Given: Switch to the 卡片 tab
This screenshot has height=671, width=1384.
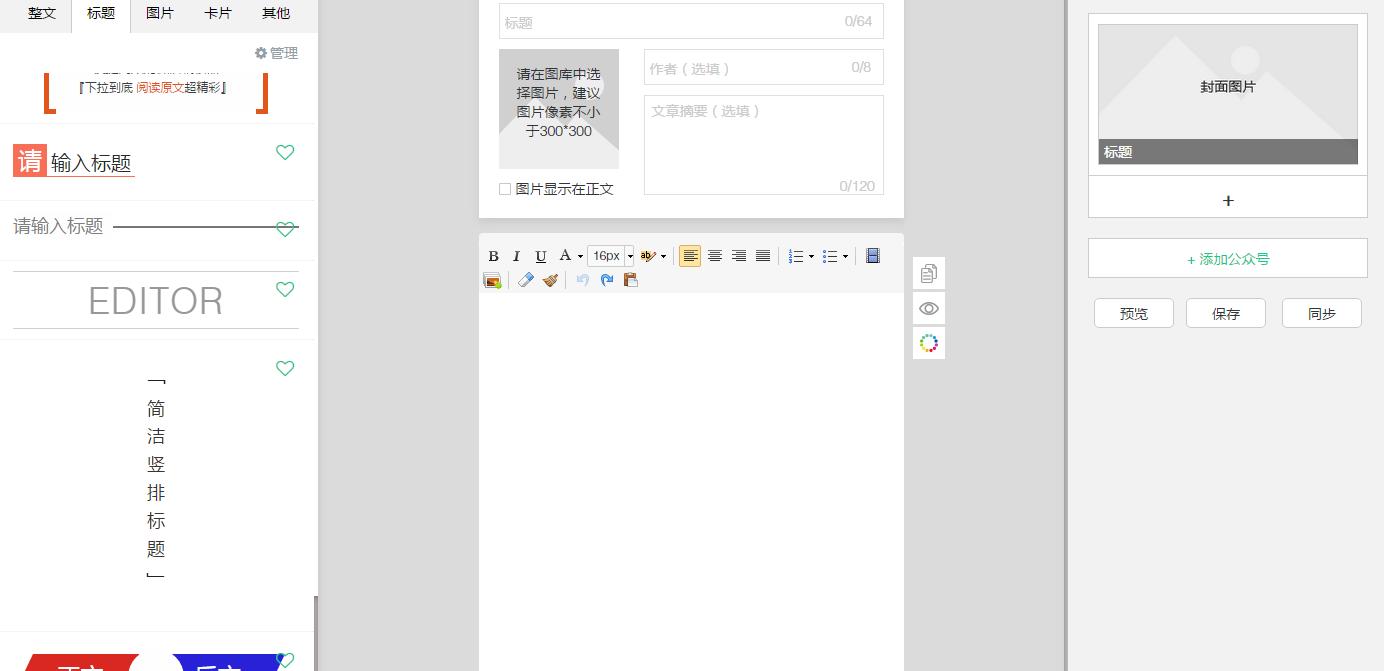Looking at the screenshot, I should (x=218, y=13).
